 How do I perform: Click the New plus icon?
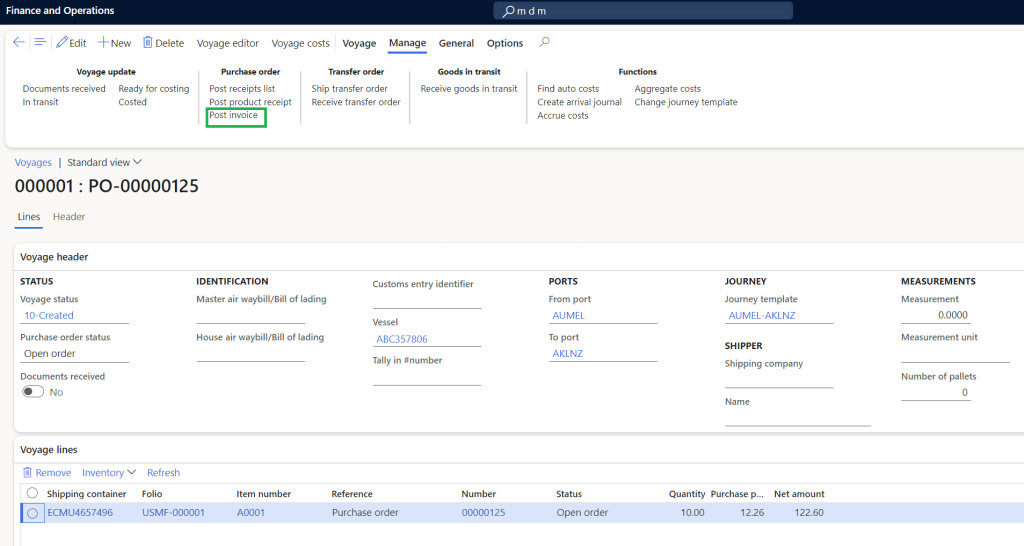(x=103, y=43)
